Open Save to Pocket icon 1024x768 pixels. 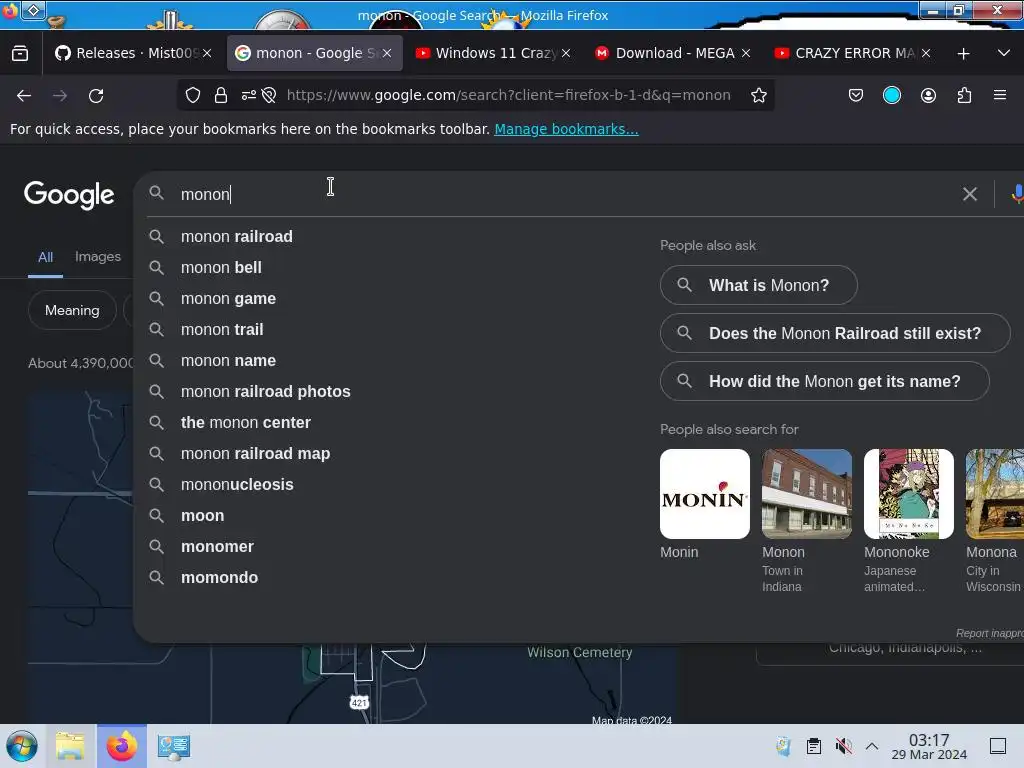tap(856, 95)
